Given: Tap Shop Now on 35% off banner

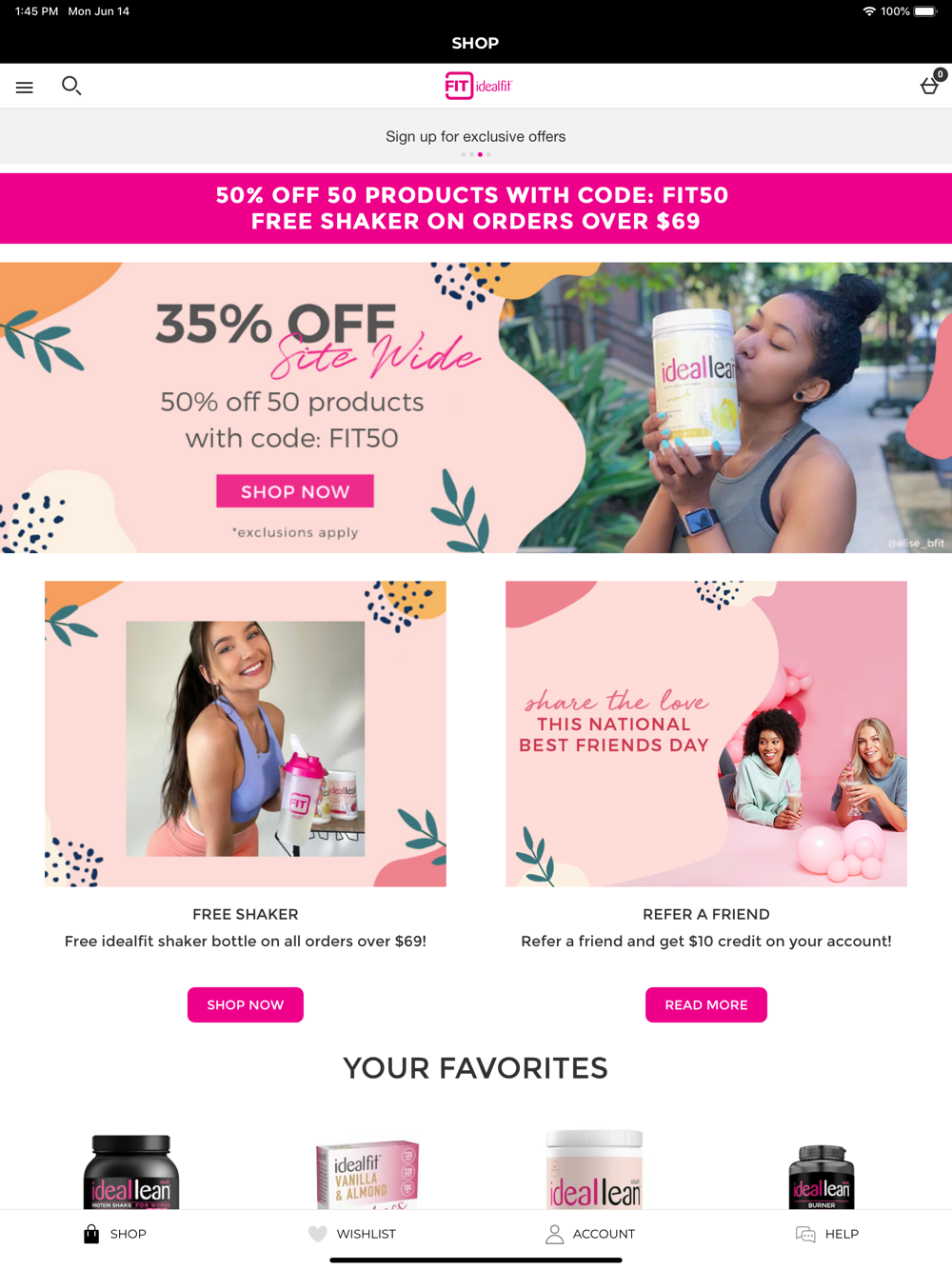Looking at the screenshot, I should click(x=295, y=491).
